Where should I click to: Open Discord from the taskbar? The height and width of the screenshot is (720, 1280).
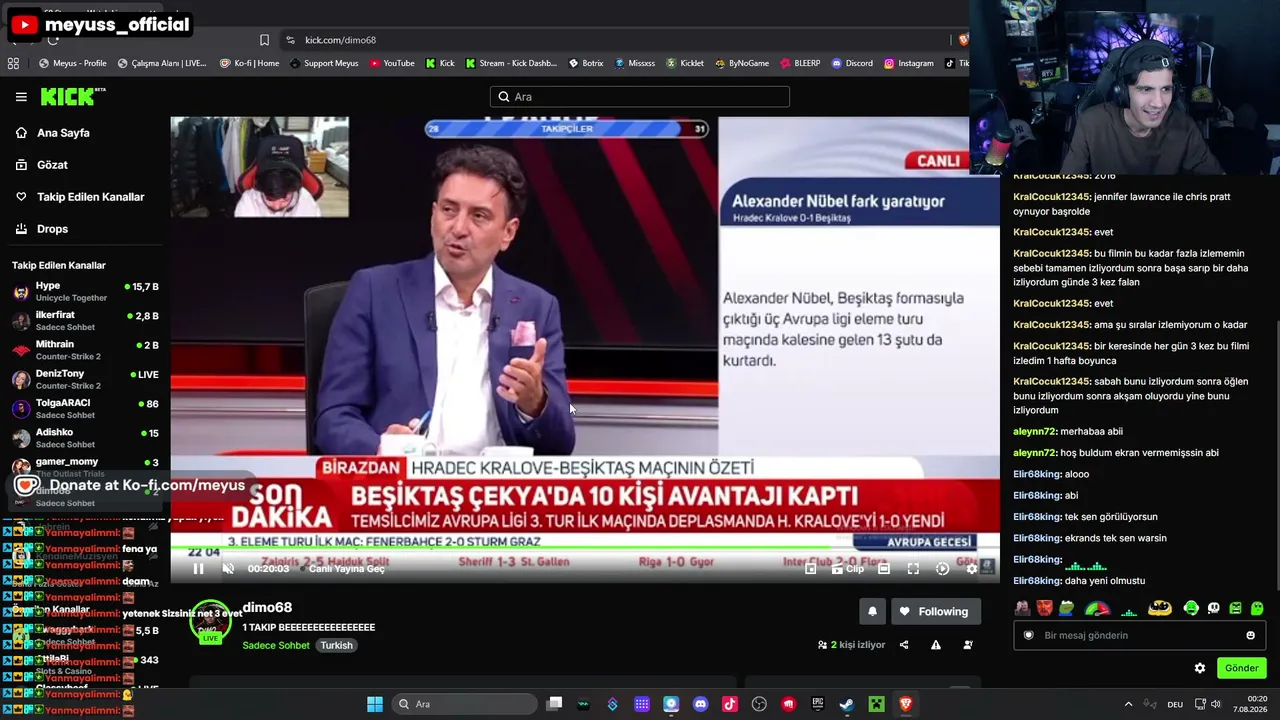coord(700,704)
